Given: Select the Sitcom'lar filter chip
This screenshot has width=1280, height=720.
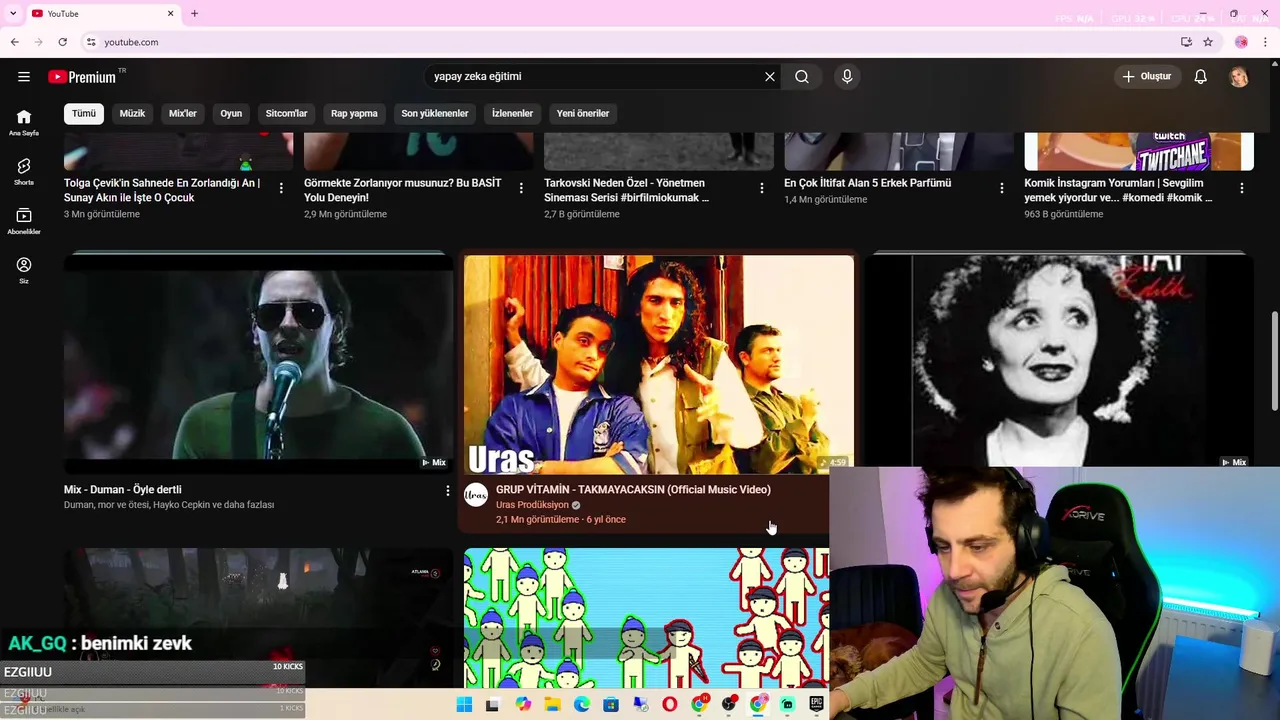Looking at the screenshot, I should pyautogui.click(x=286, y=113).
